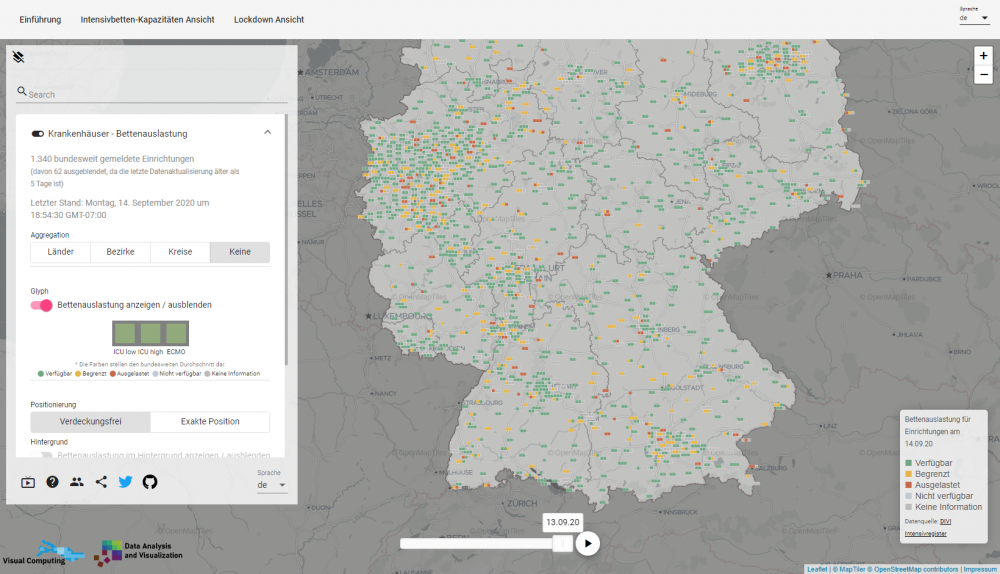Open Sprache dropdown in the side panel
This screenshot has width=1000, height=574.
(x=271, y=485)
